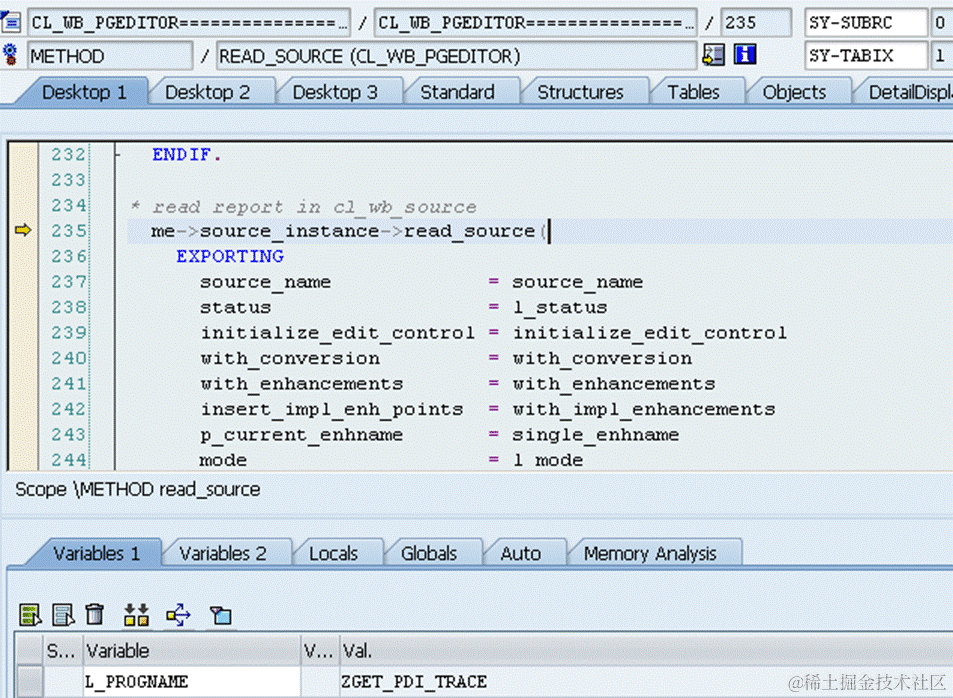Click the program source icon before CL_WB_PGEDITOR
Screen dimensions: 953x698
pos(11,22)
